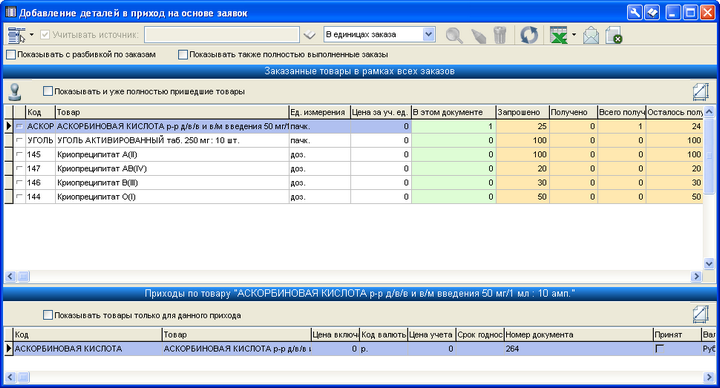720x388 pixels.
Task: Click 'В этом документе' cell of АСКОРБИНОВАЯ КИСЛОТА row
Action: (x=454, y=126)
